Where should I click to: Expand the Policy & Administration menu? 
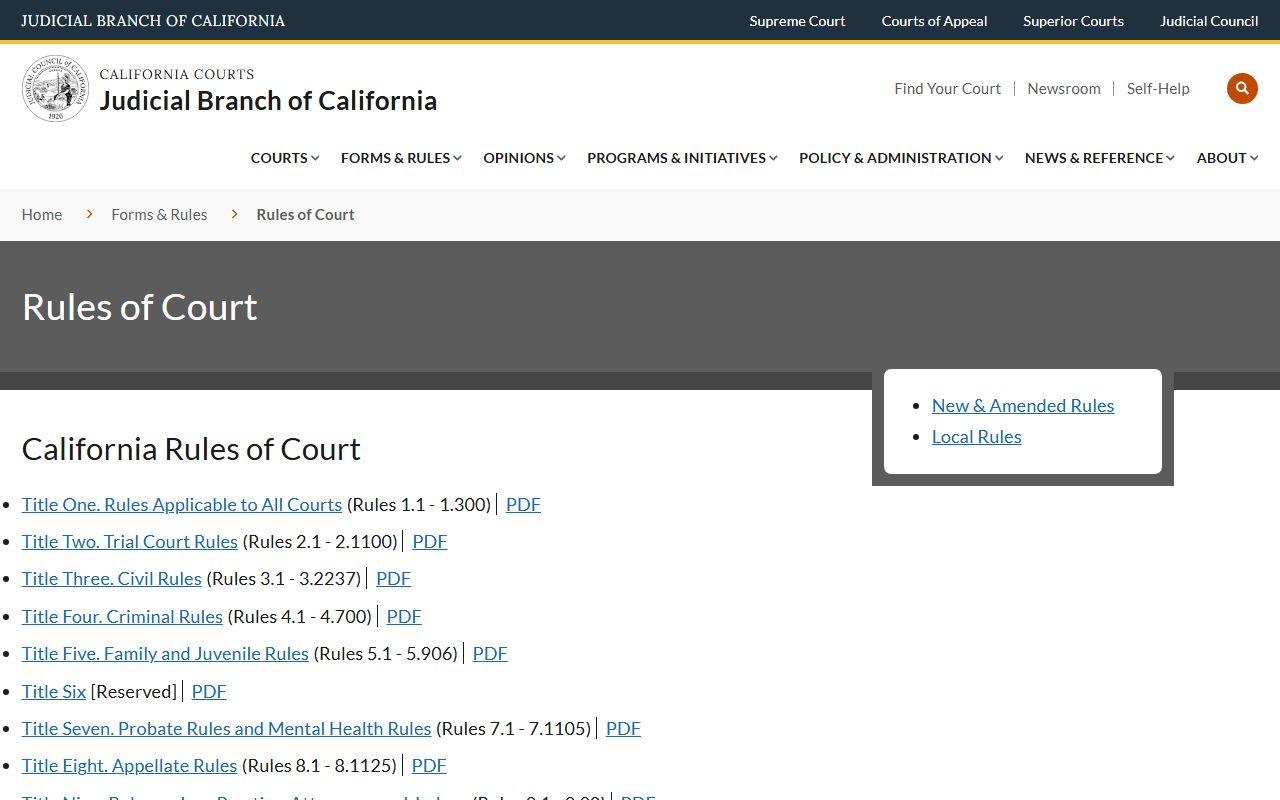(901, 158)
